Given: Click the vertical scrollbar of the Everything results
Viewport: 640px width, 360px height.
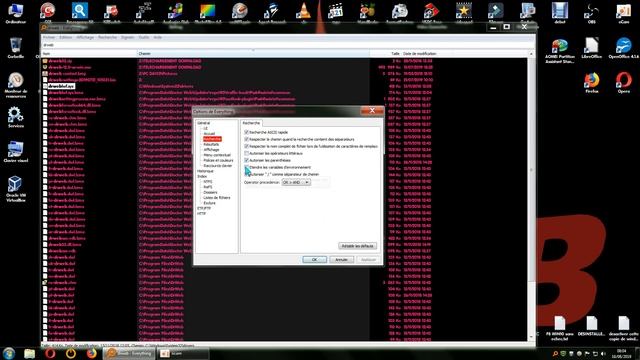Looking at the screenshot, I should [531, 196].
